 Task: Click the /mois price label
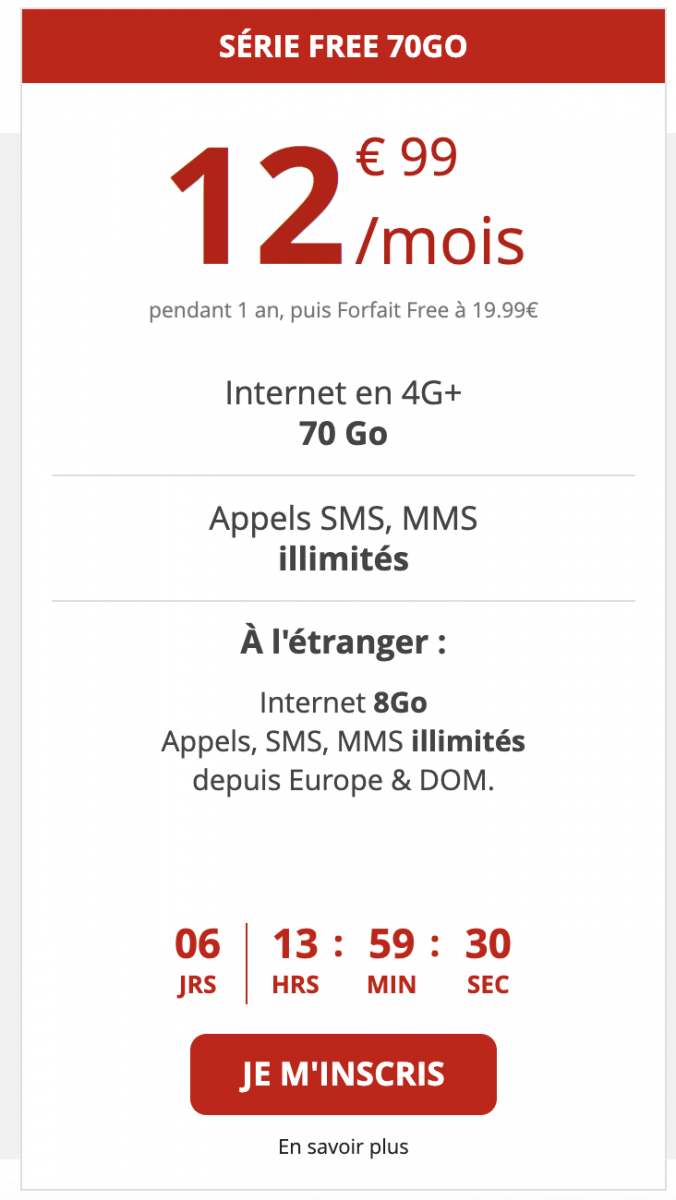[440, 242]
